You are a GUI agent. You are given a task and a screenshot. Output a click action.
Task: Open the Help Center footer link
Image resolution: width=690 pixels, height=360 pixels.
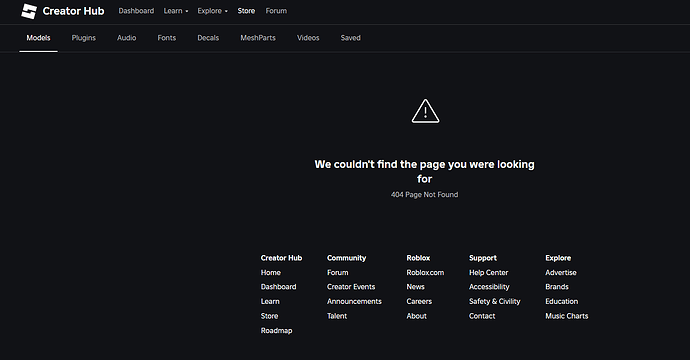click(x=488, y=272)
